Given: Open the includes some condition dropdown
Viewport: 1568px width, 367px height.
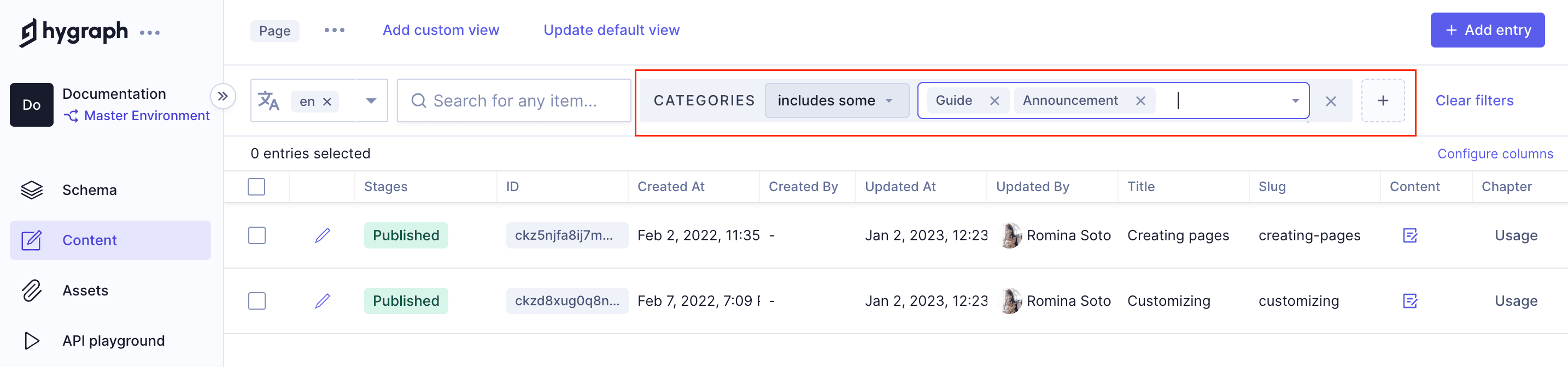Looking at the screenshot, I should [x=836, y=100].
